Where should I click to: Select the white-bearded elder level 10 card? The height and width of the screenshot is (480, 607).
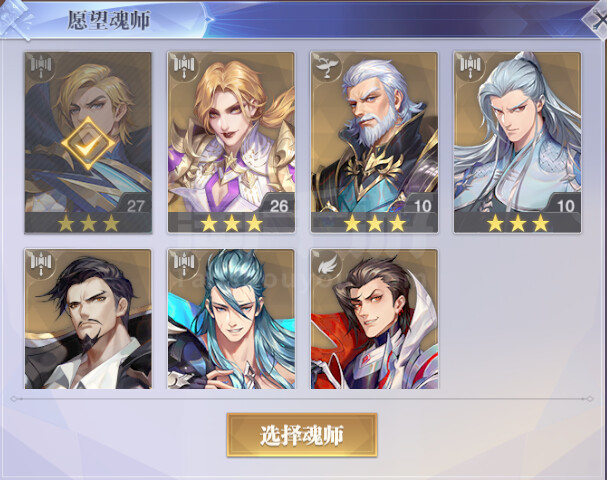click(x=374, y=142)
